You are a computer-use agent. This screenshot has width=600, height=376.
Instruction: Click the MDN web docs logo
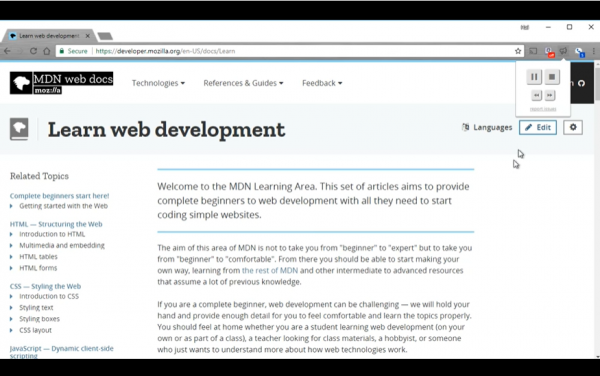click(62, 83)
